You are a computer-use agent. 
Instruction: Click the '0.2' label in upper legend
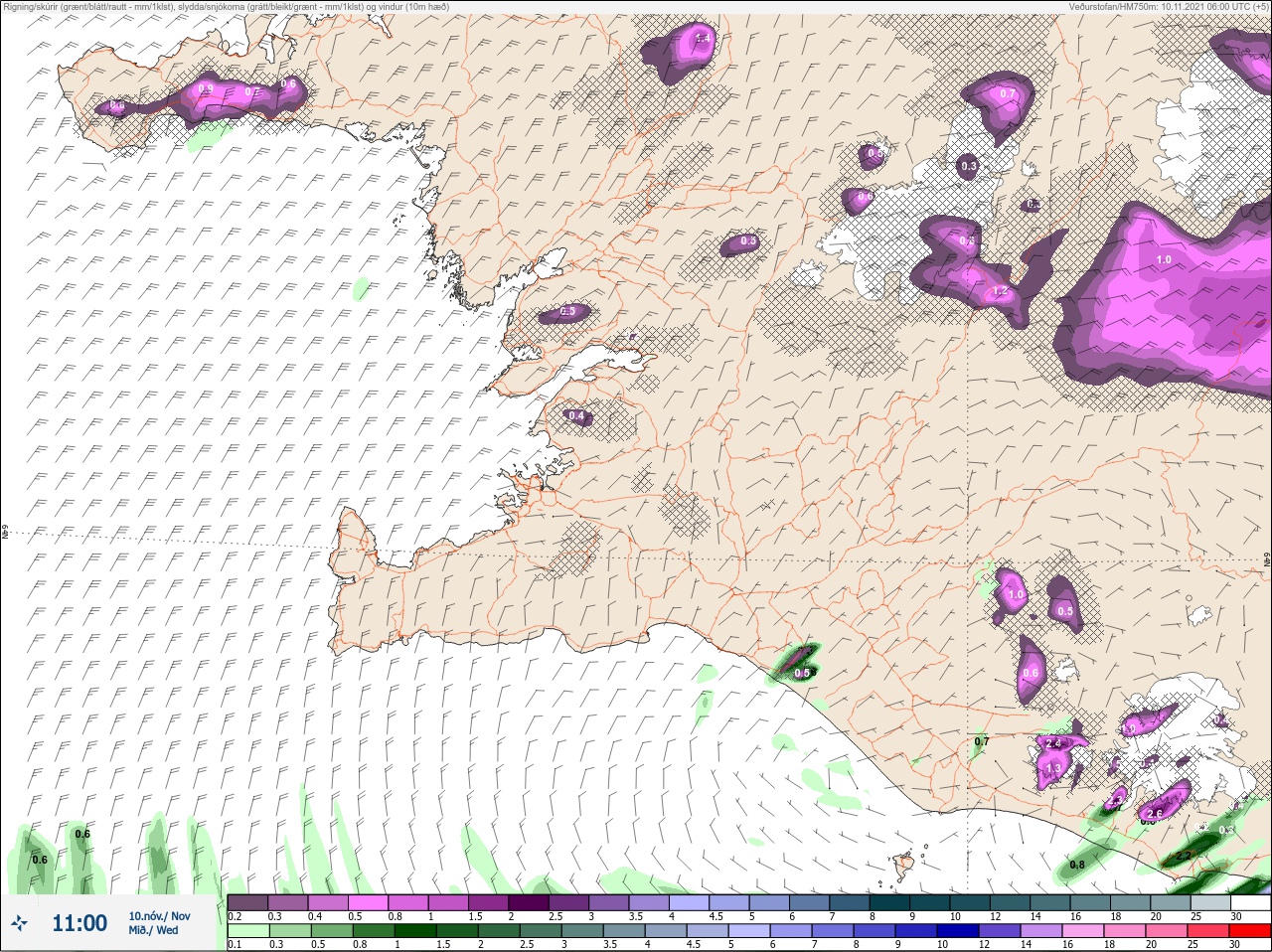[235, 916]
